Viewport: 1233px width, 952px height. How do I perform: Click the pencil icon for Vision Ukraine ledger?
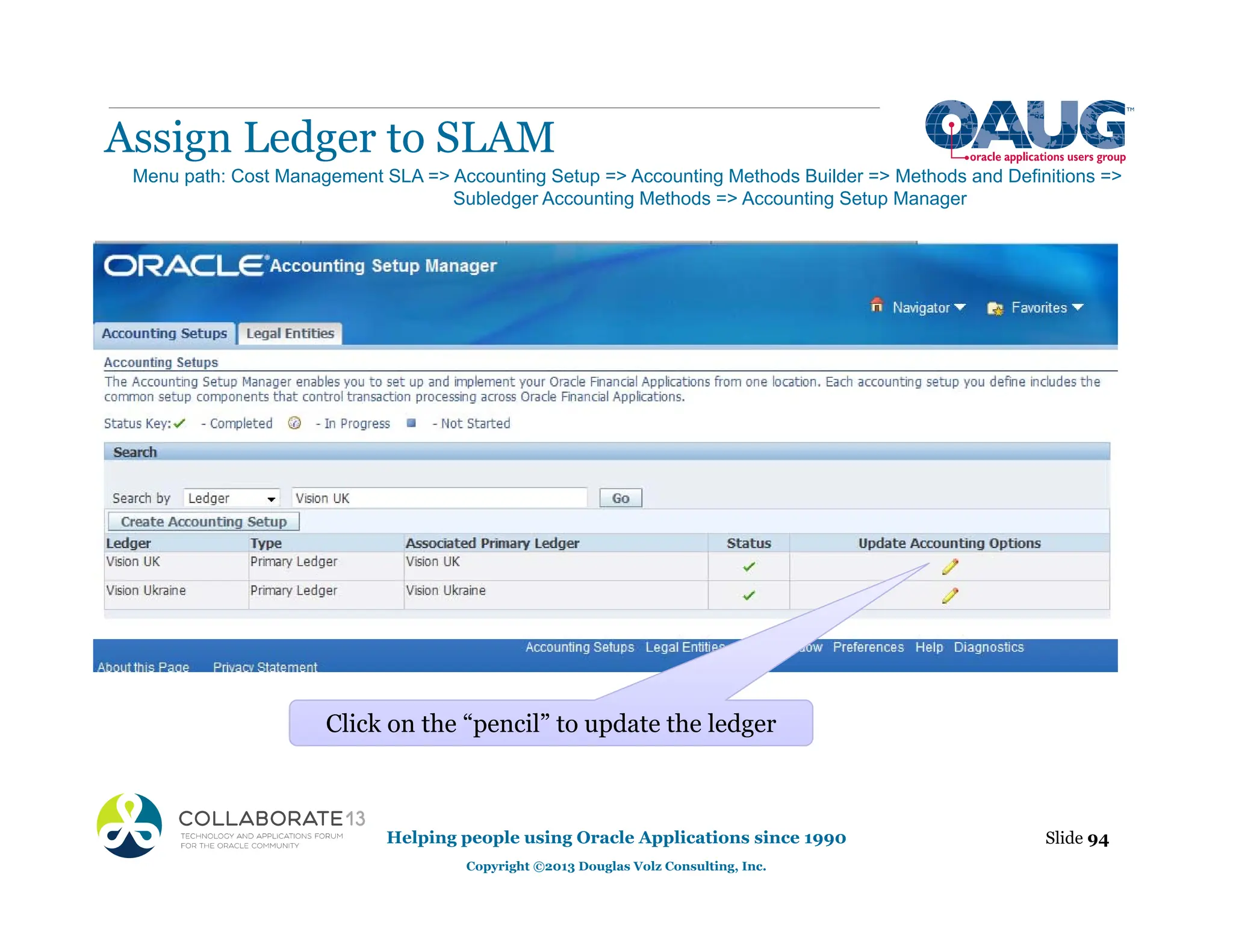(949, 596)
